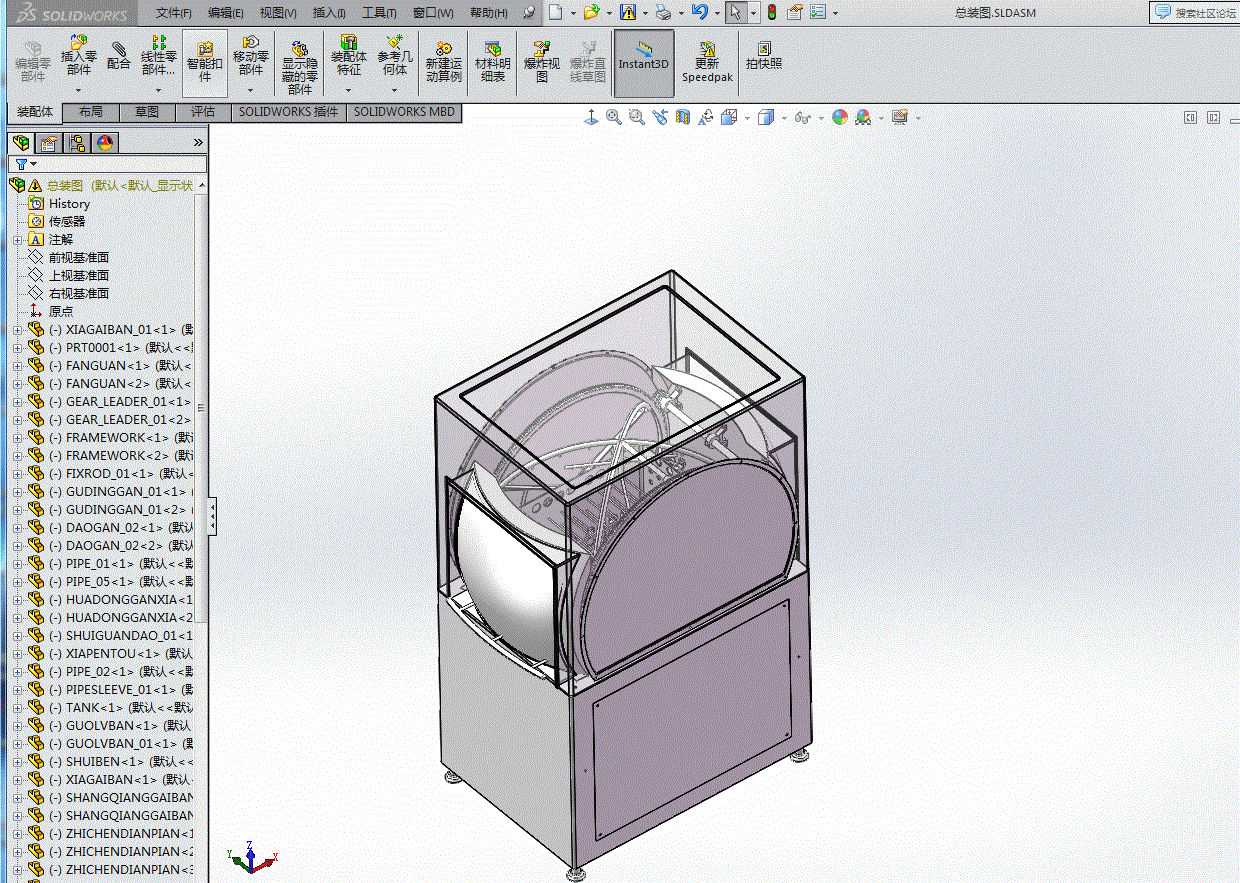
Task: Expand manager panel tabs with >> button
Action: pyautogui.click(x=198, y=143)
